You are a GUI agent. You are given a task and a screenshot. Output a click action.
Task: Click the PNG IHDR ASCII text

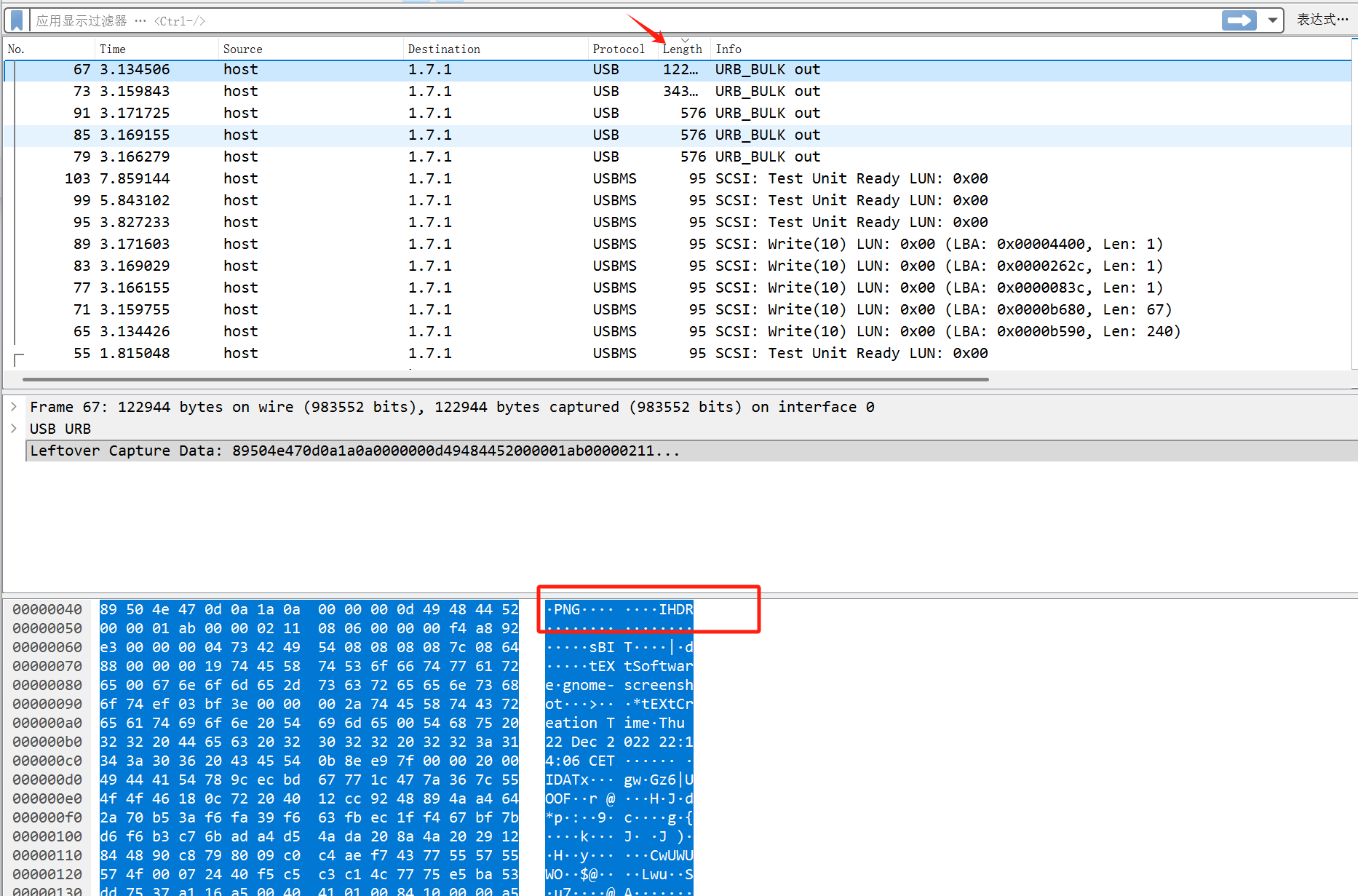619,609
